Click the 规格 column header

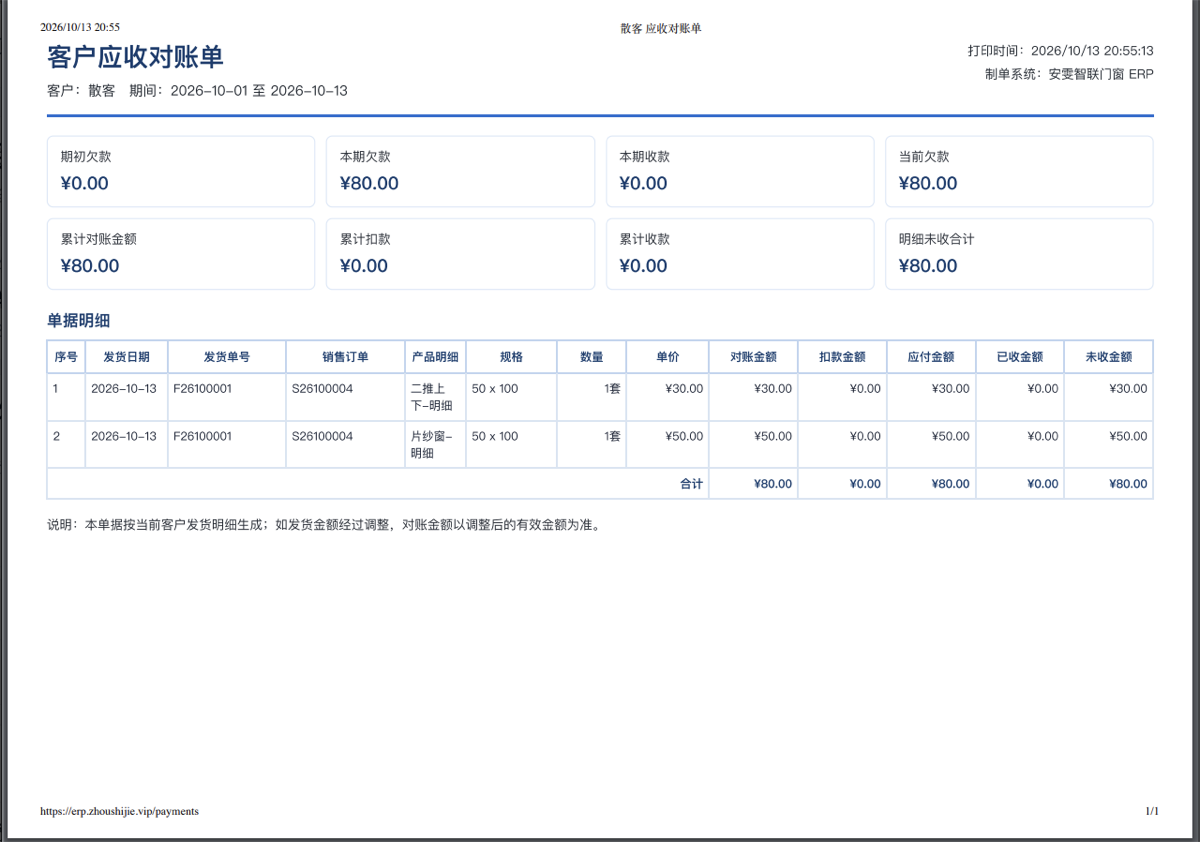(x=511, y=357)
